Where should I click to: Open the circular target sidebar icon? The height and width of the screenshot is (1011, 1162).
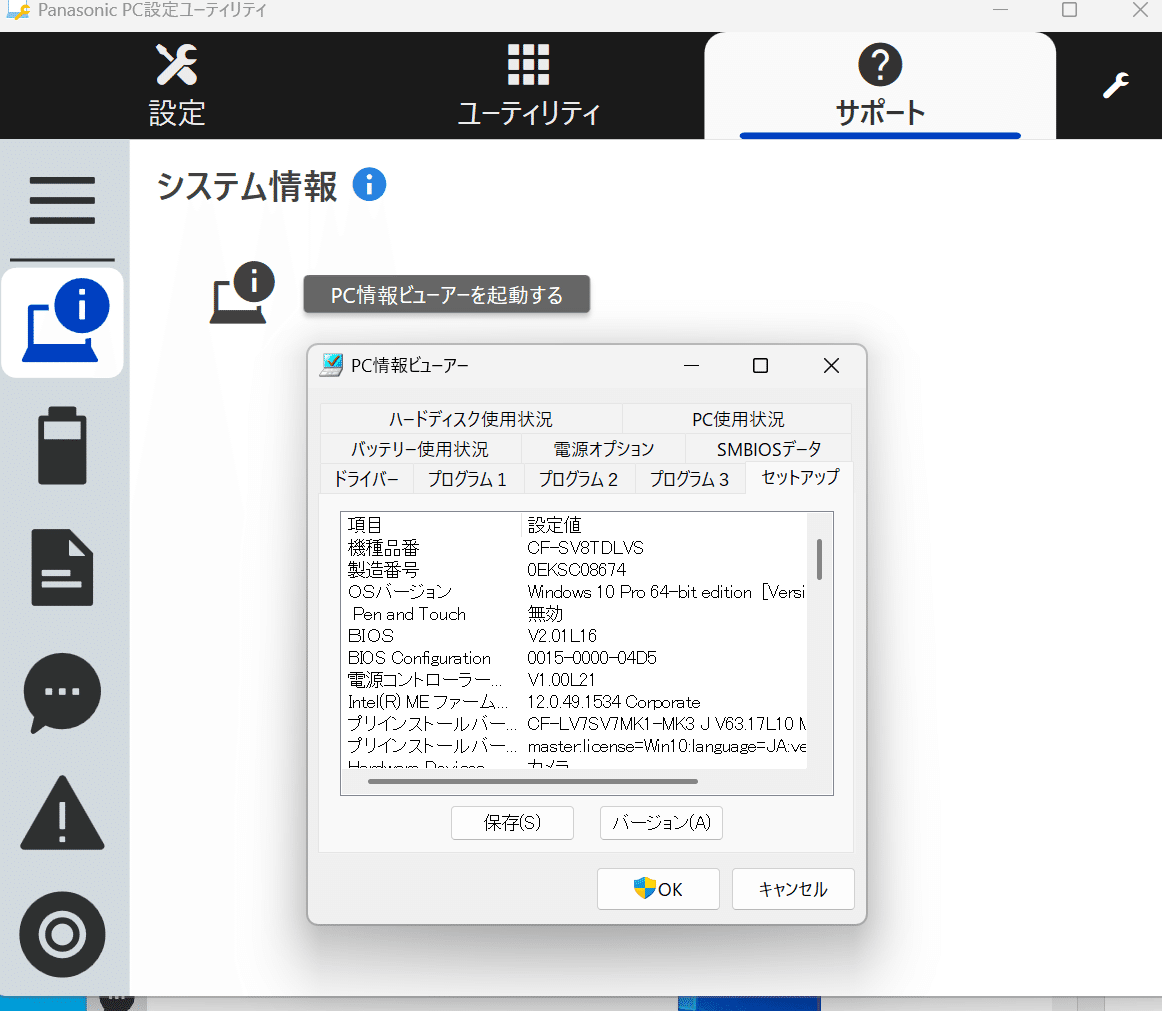click(x=62, y=934)
